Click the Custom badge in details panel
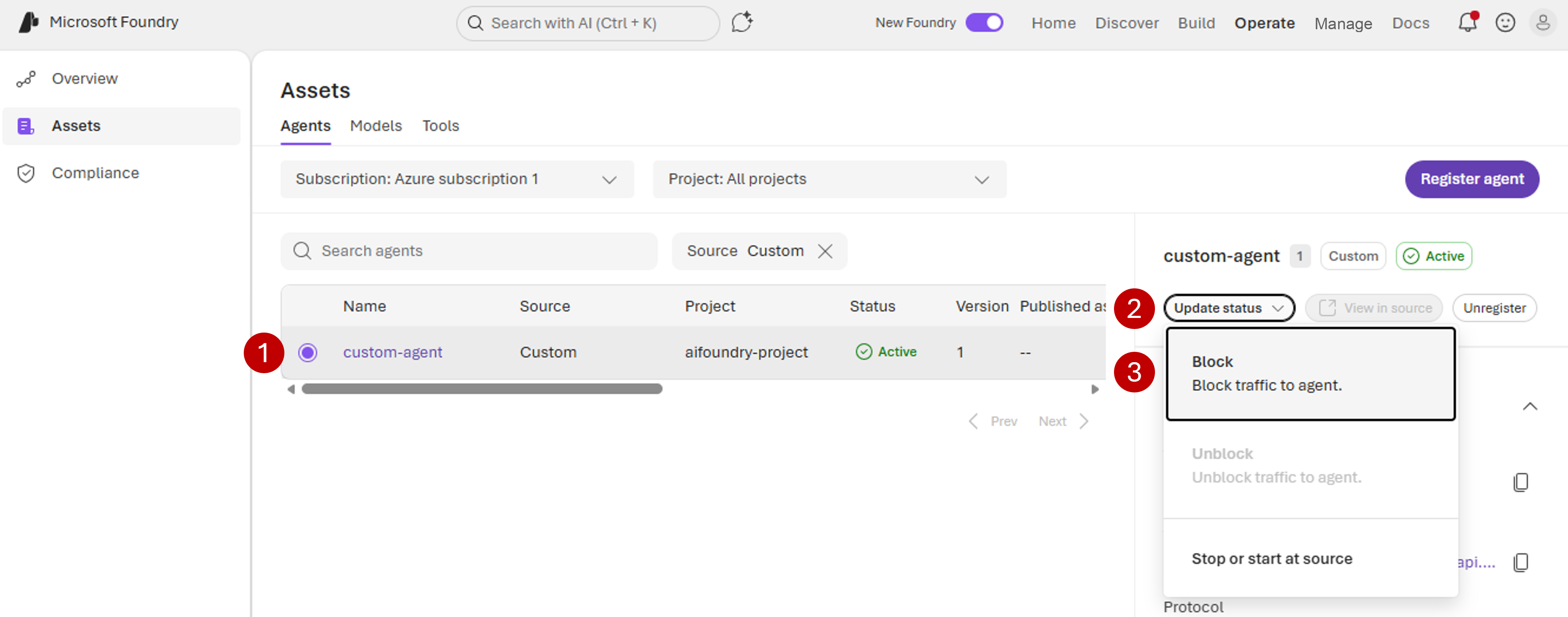The image size is (1568, 617). (x=1353, y=256)
